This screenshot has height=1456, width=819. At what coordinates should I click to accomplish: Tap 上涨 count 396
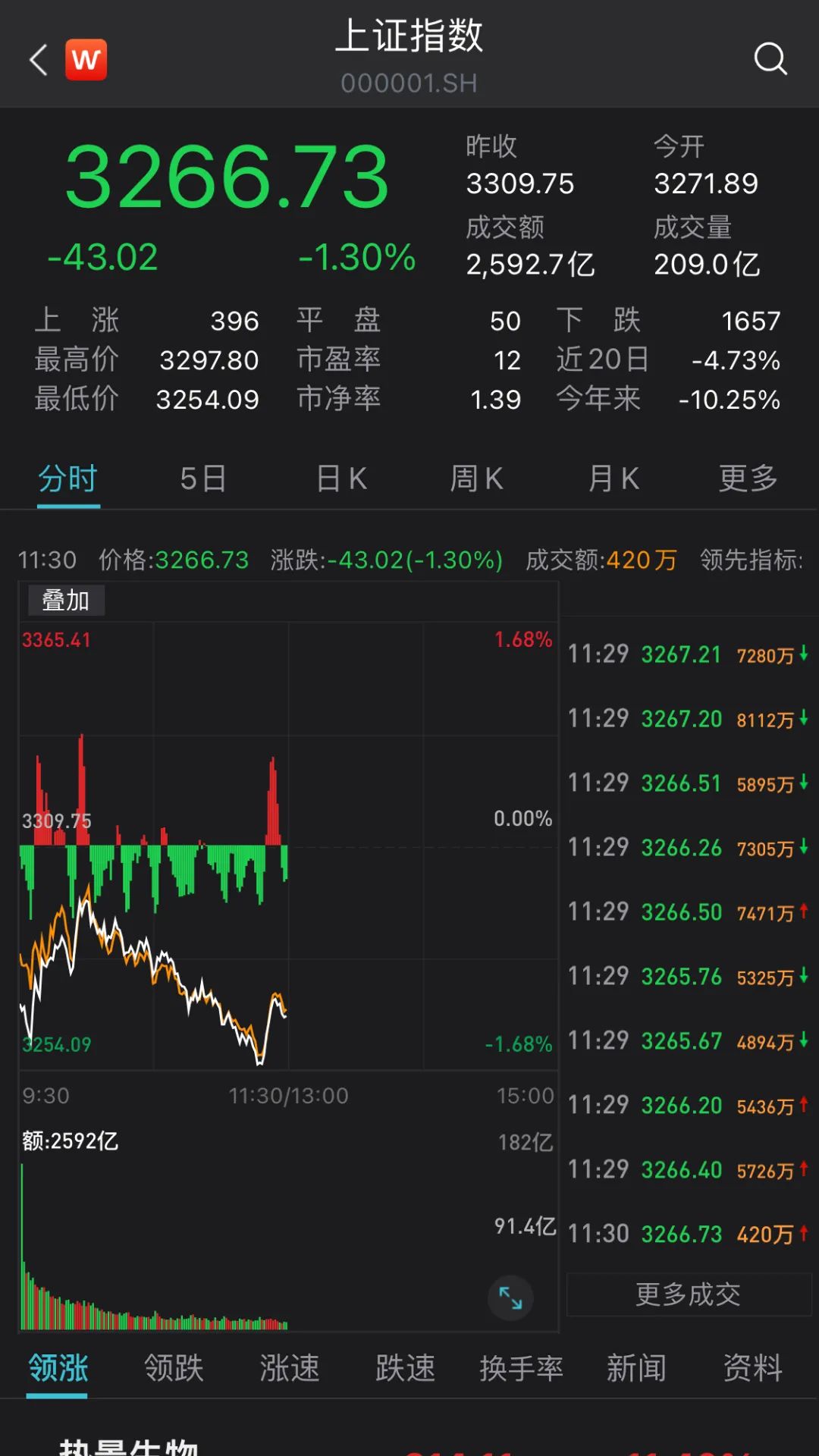[x=235, y=322]
